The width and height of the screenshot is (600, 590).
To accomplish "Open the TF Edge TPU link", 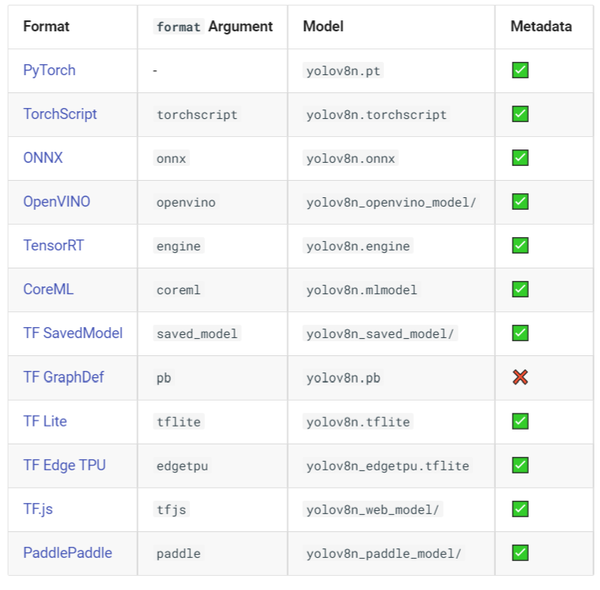I will (x=64, y=465).
